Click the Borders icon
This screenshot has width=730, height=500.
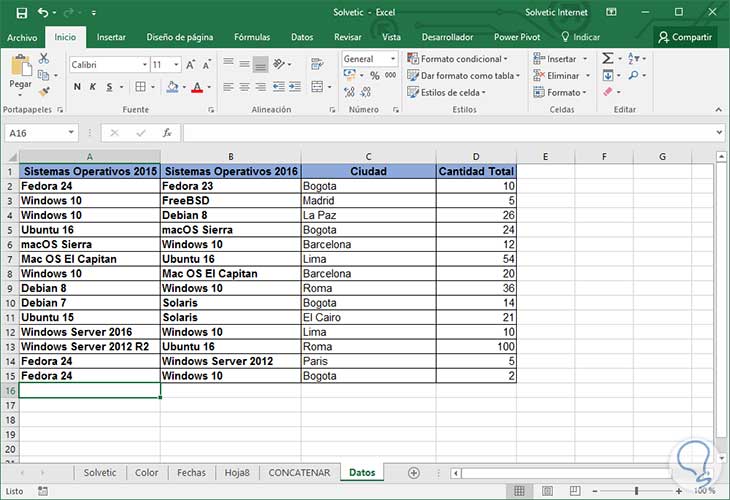(140, 87)
